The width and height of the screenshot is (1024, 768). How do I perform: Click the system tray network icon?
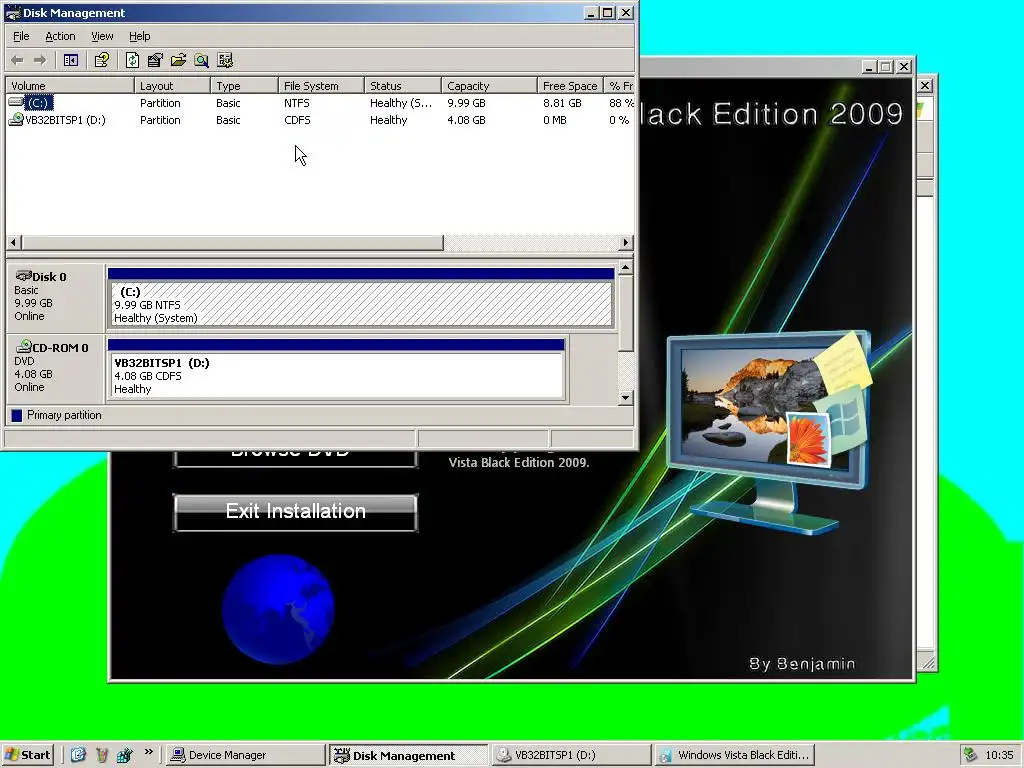(x=970, y=755)
